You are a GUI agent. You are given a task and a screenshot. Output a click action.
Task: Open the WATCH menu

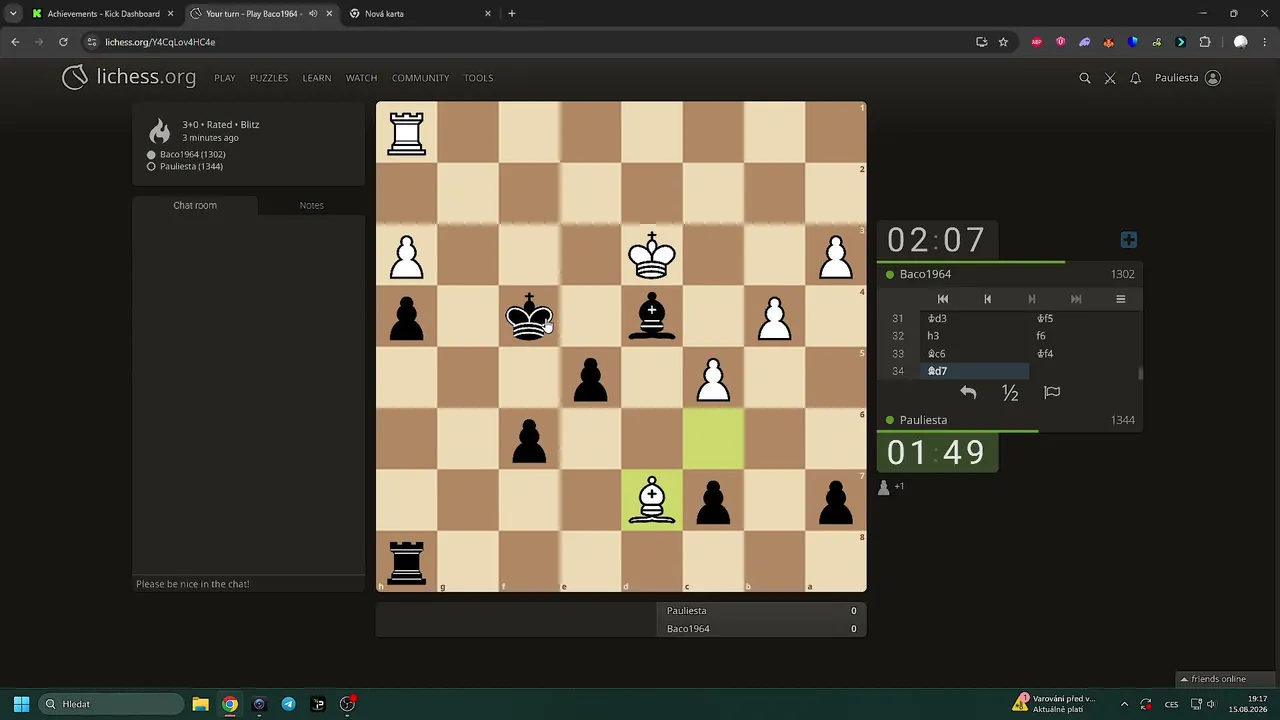click(361, 78)
